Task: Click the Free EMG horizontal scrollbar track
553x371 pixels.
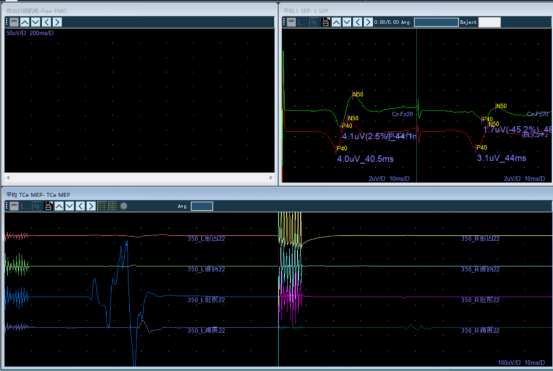Action: click(139, 177)
